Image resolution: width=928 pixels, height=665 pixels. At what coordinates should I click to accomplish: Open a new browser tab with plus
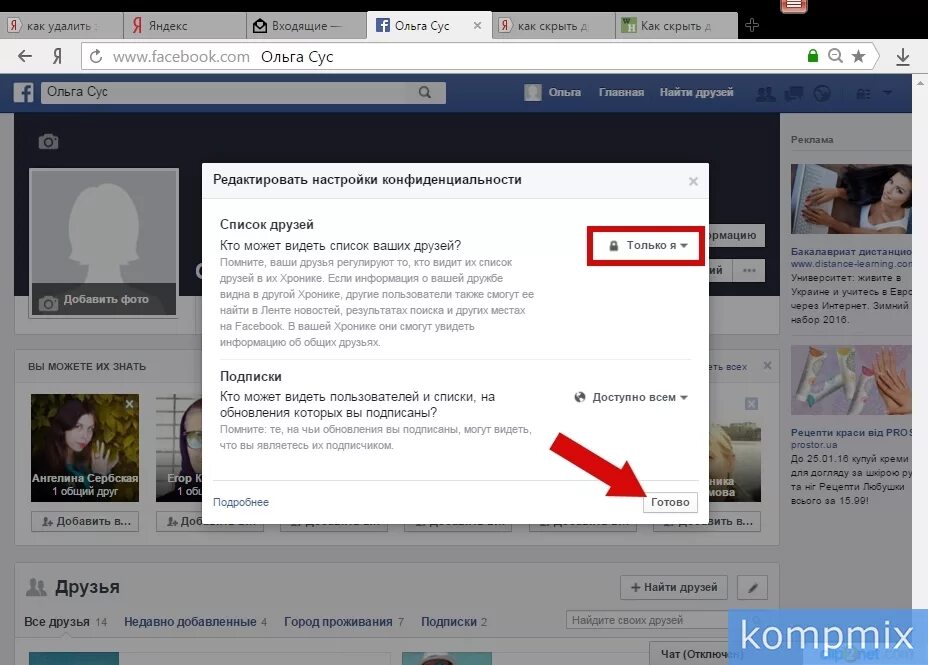(752, 25)
